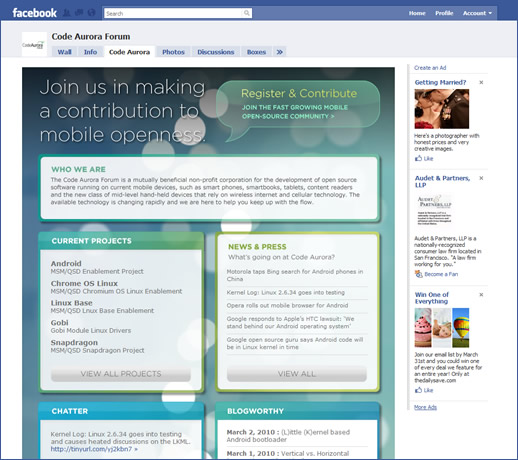Close the Getting Married ad

point(481,82)
